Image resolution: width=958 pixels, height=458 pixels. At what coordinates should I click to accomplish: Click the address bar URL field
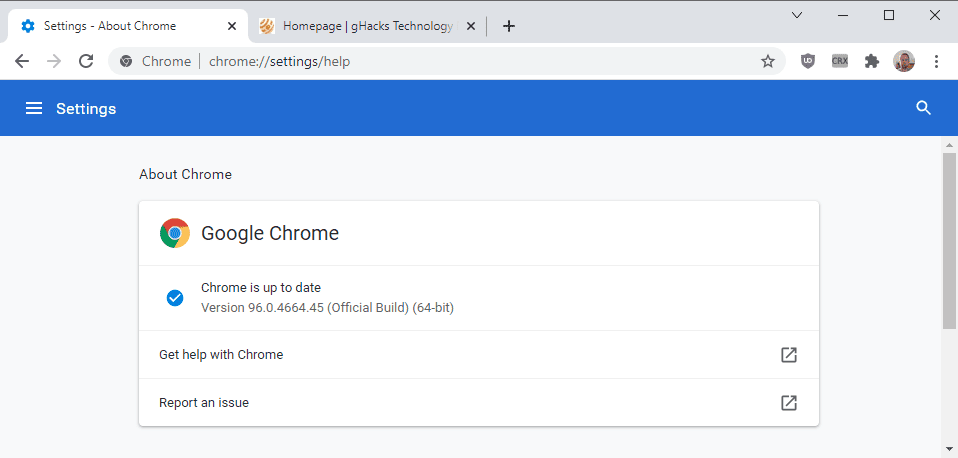click(x=450, y=61)
